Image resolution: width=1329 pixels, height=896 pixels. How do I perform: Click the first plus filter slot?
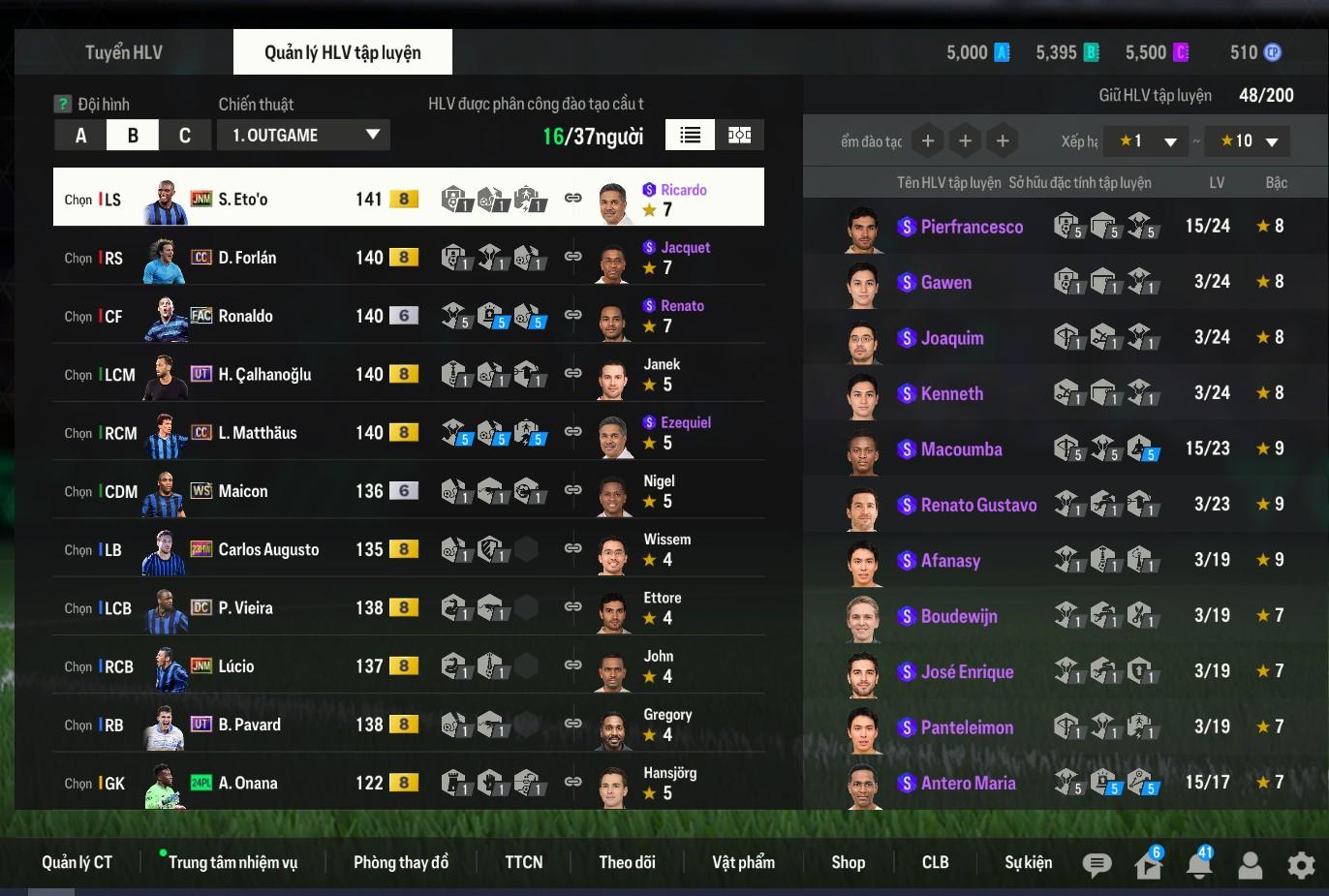928,141
